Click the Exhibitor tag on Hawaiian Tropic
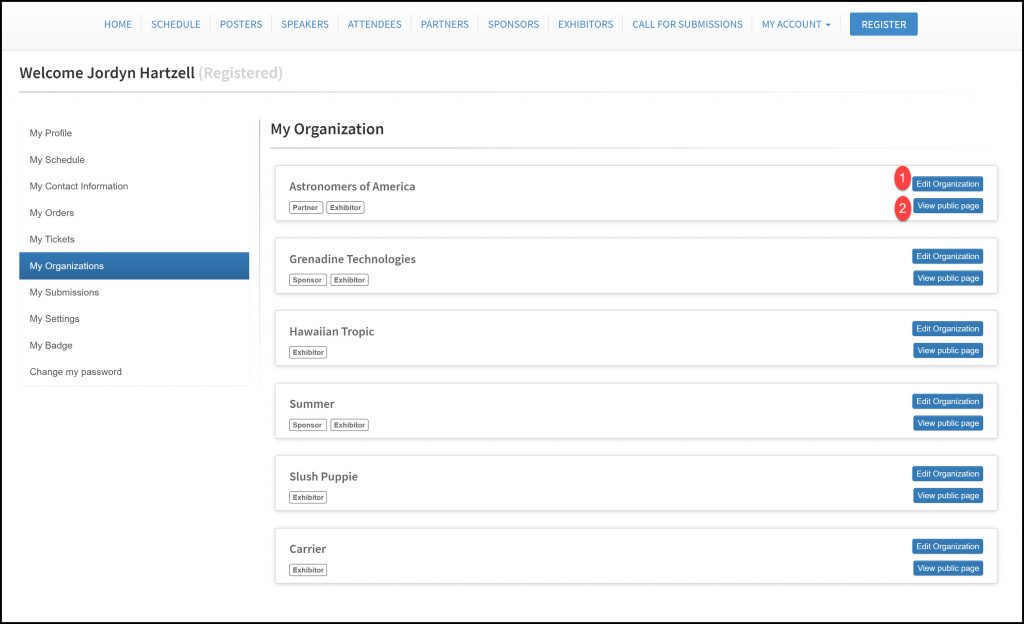The width and height of the screenshot is (1024, 624). [308, 352]
